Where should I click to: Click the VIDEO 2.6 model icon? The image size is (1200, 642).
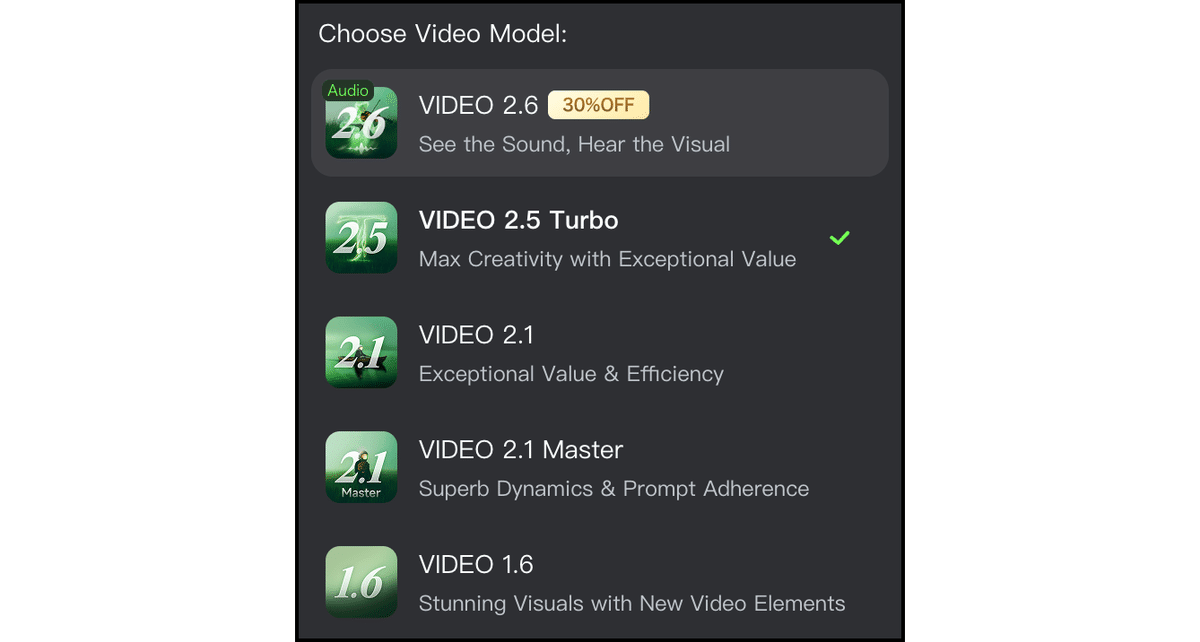pyautogui.click(x=362, y=127)
